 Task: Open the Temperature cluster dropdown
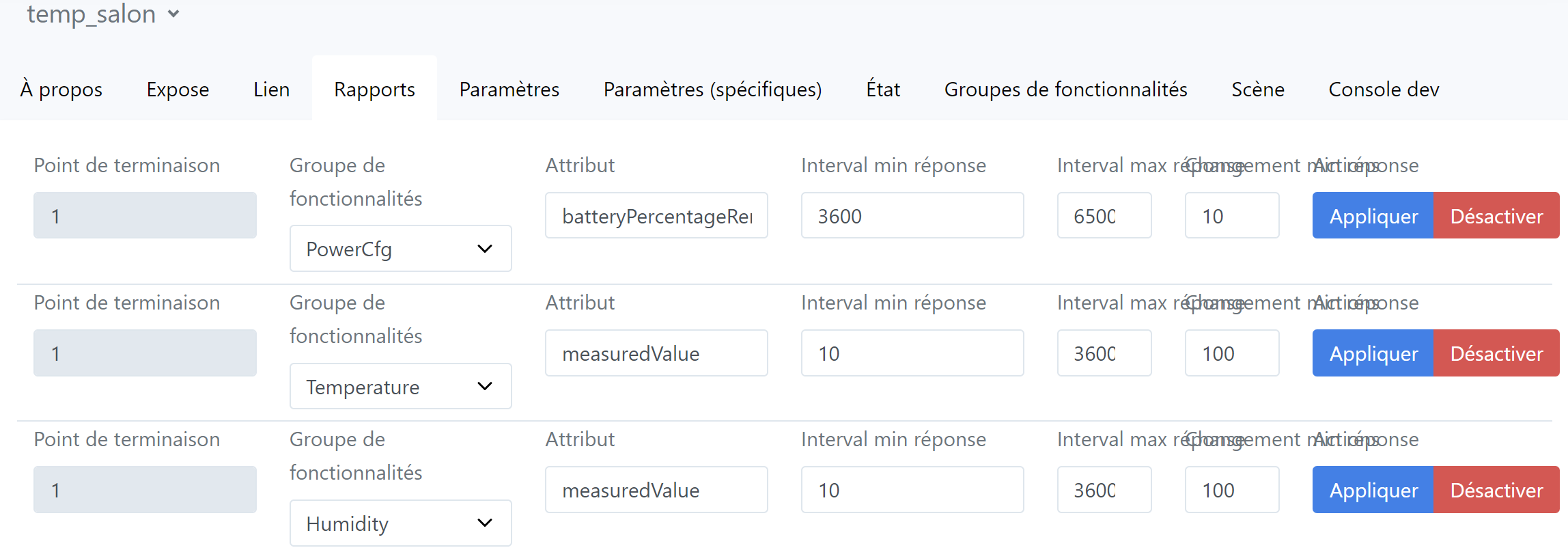[x=400, y=386]
